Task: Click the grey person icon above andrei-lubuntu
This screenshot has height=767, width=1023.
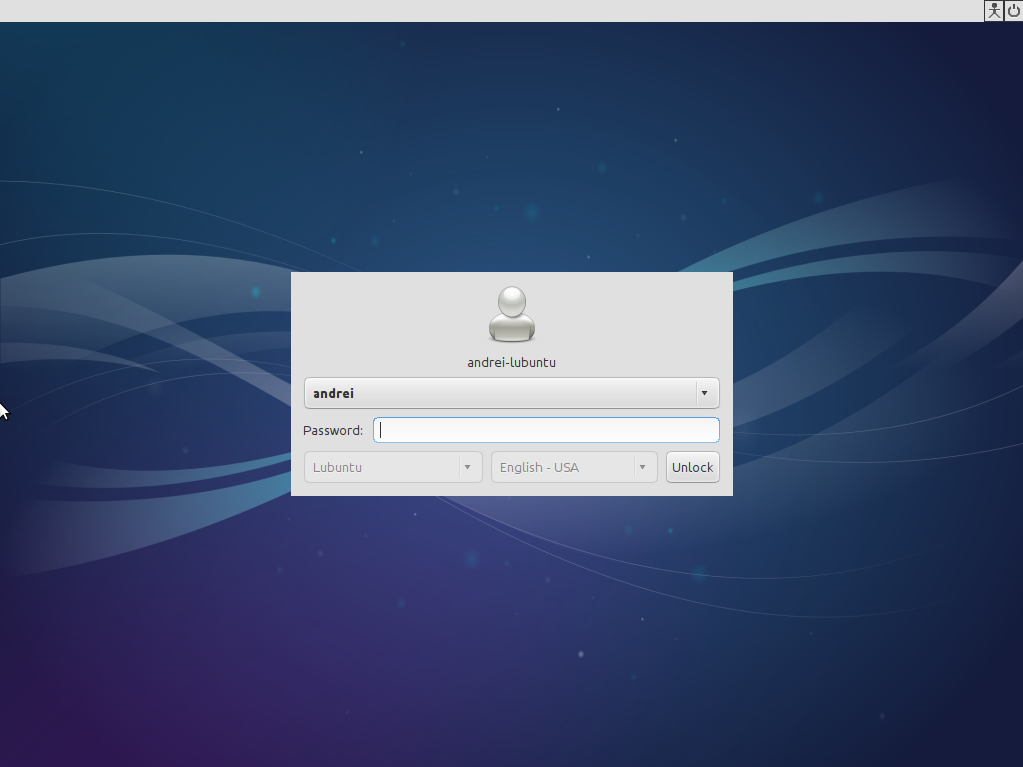Action: pyautogui.click(x=511, y=315)
